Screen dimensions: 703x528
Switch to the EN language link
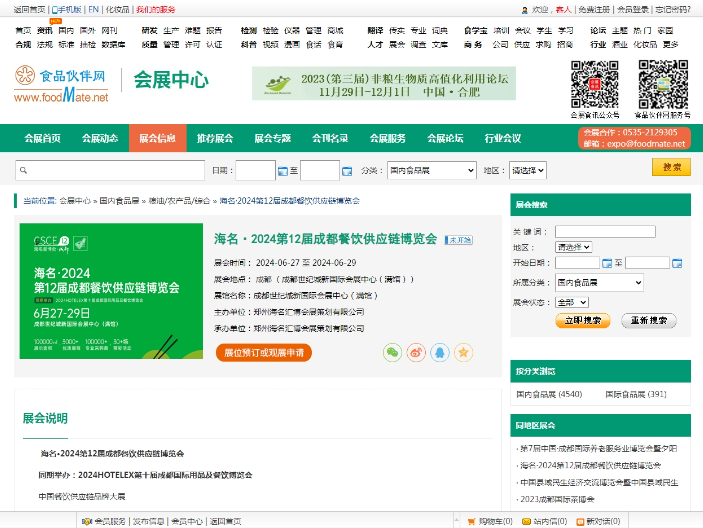93,9
